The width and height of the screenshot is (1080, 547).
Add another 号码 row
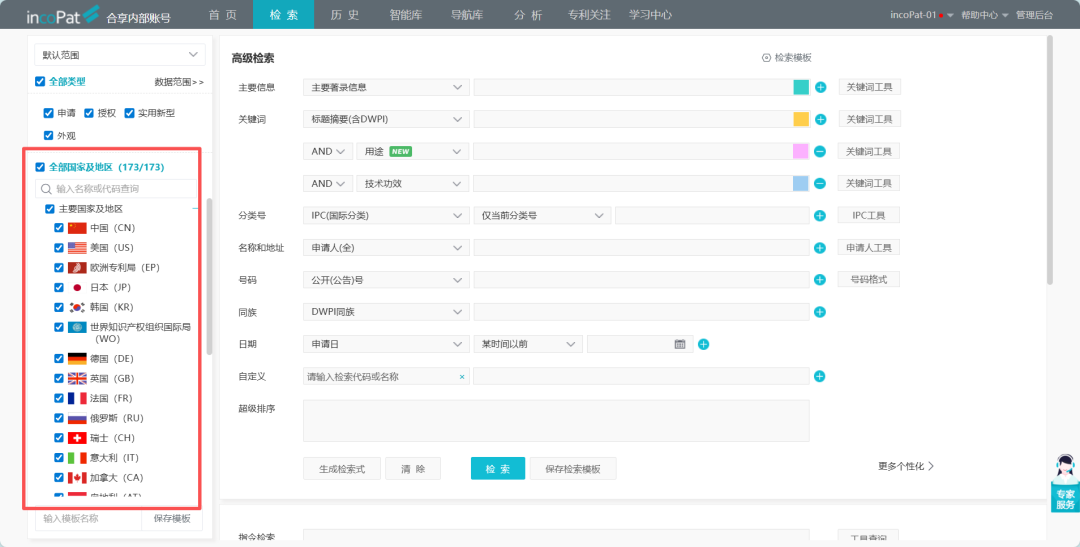820,280
